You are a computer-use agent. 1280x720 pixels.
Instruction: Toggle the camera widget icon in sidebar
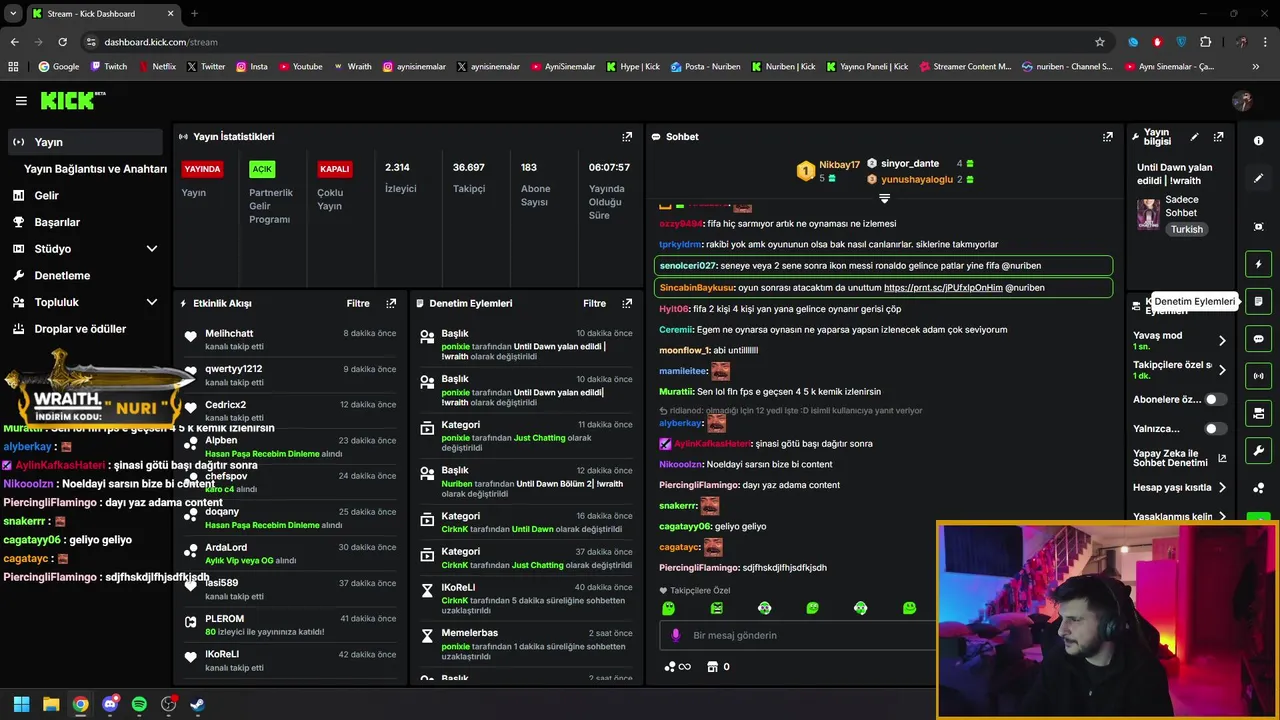[x=1258, y=413]
